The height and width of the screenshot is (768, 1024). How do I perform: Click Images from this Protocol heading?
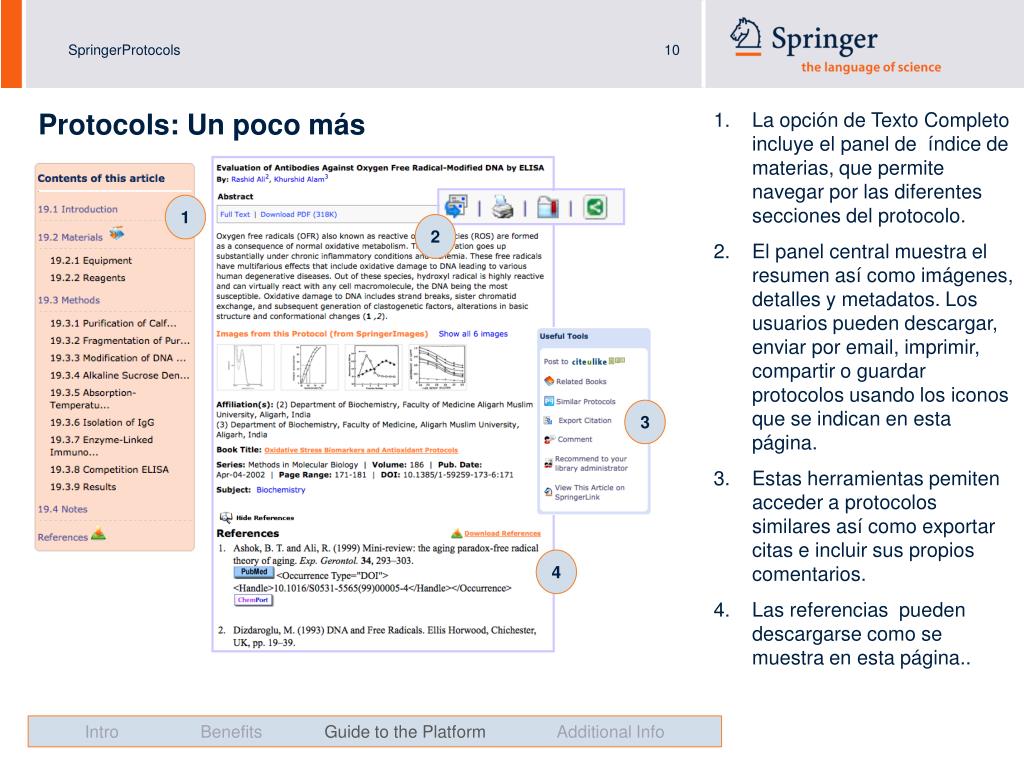322,334
